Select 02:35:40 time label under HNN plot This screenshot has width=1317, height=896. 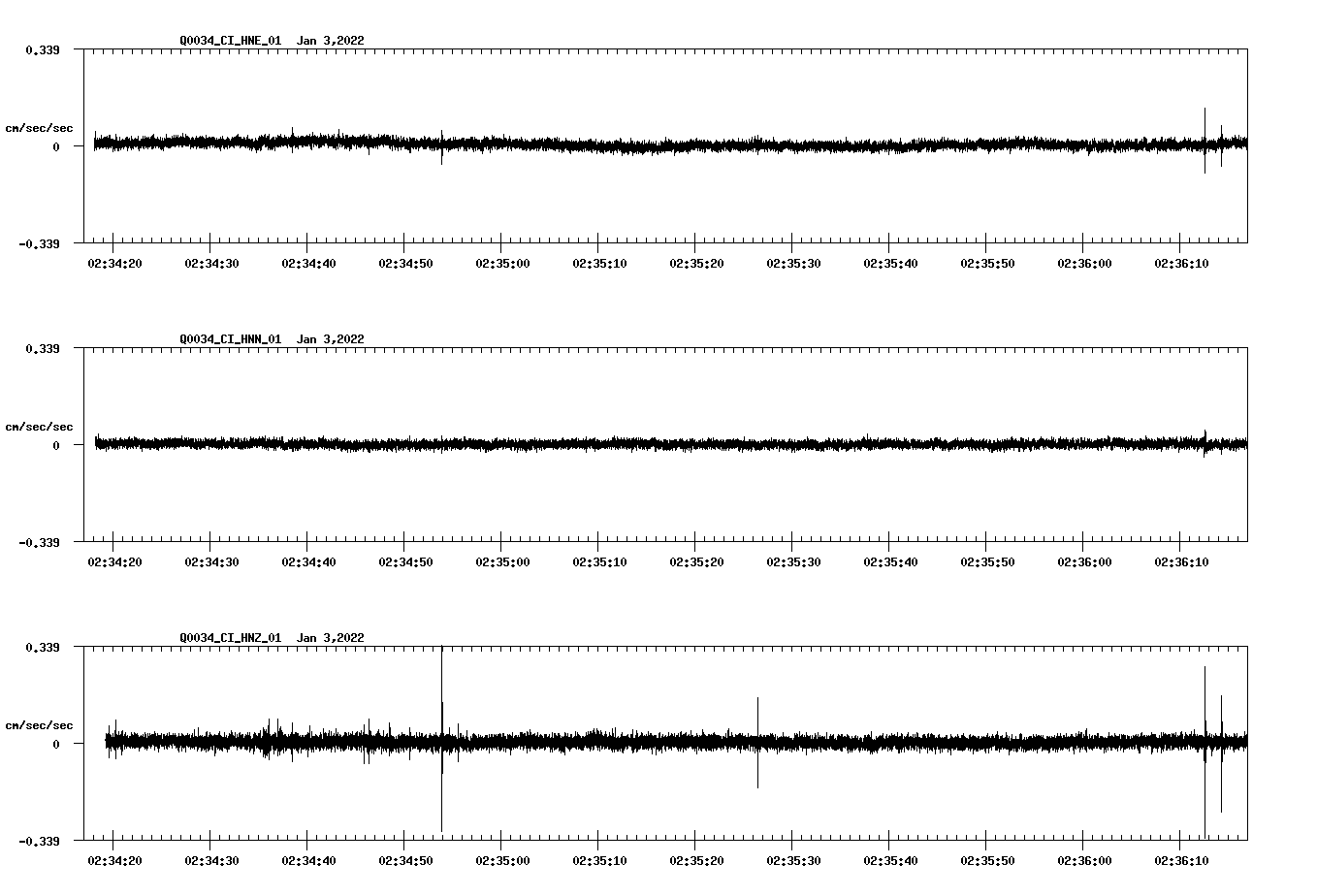click(890, 561)
